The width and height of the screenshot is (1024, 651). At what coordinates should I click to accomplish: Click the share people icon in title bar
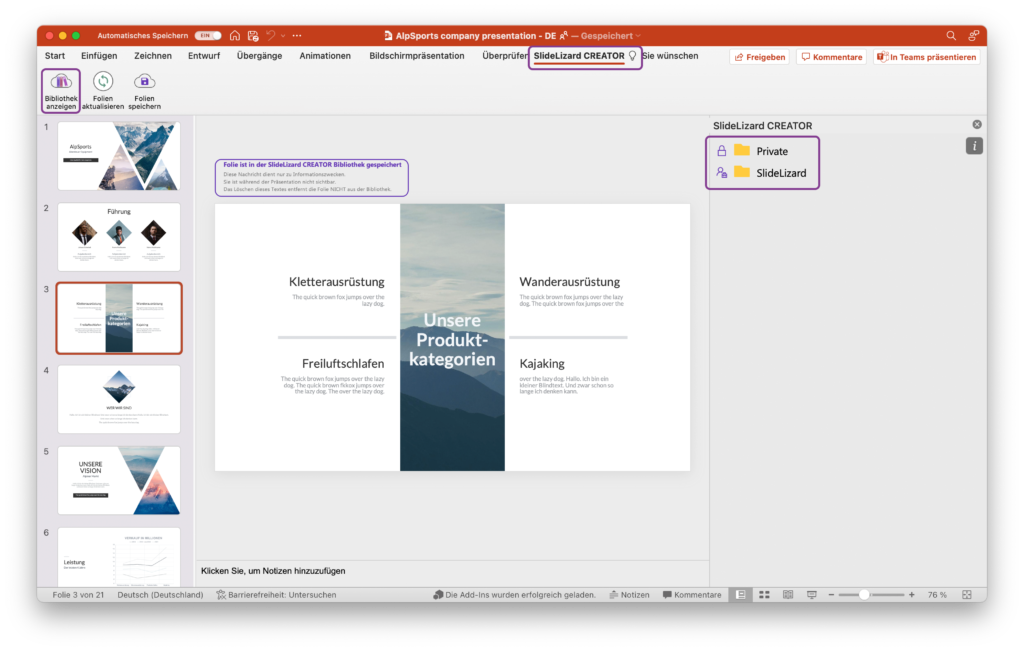(974, 36)
